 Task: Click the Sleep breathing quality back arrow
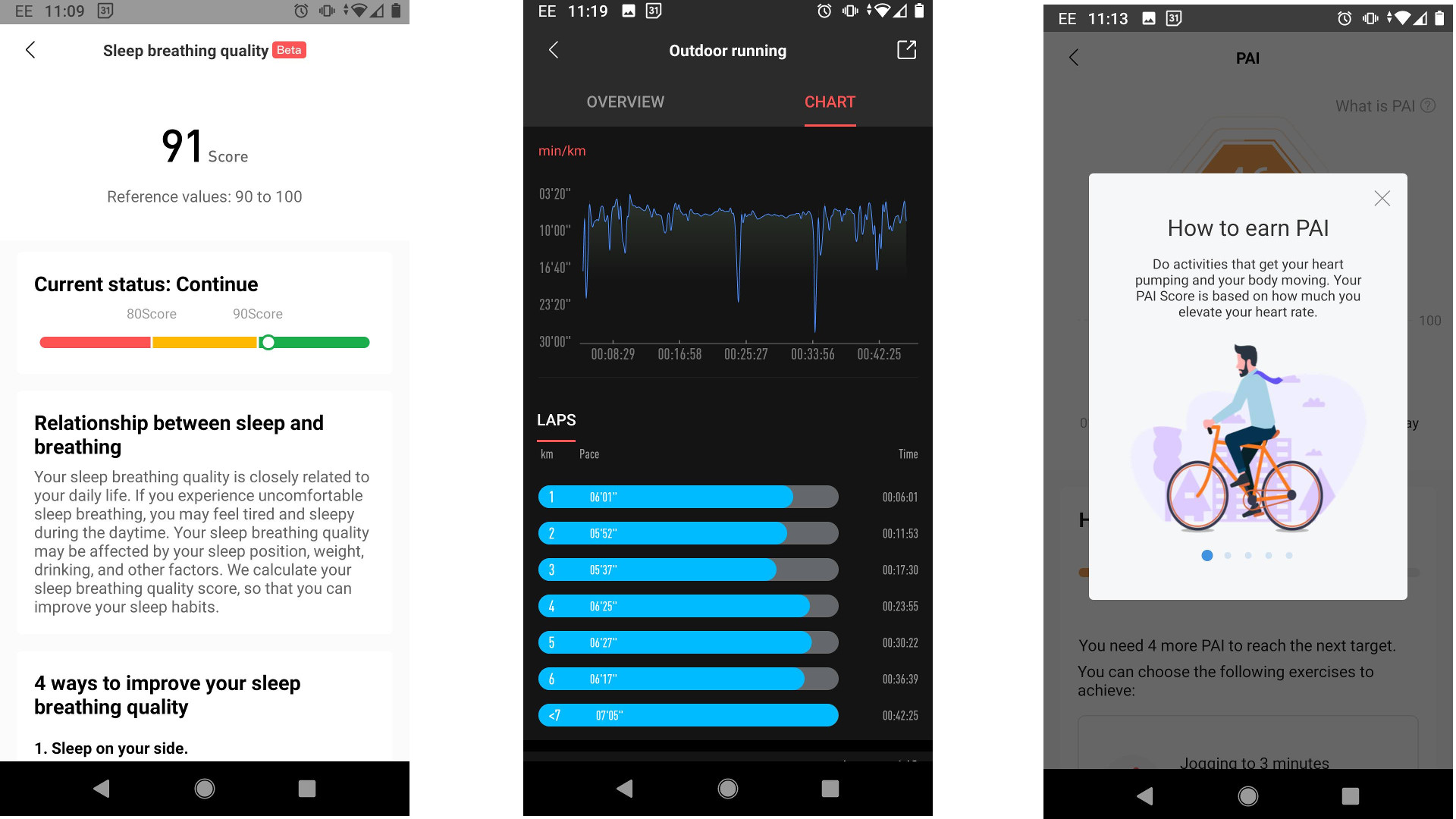(31, 49)
